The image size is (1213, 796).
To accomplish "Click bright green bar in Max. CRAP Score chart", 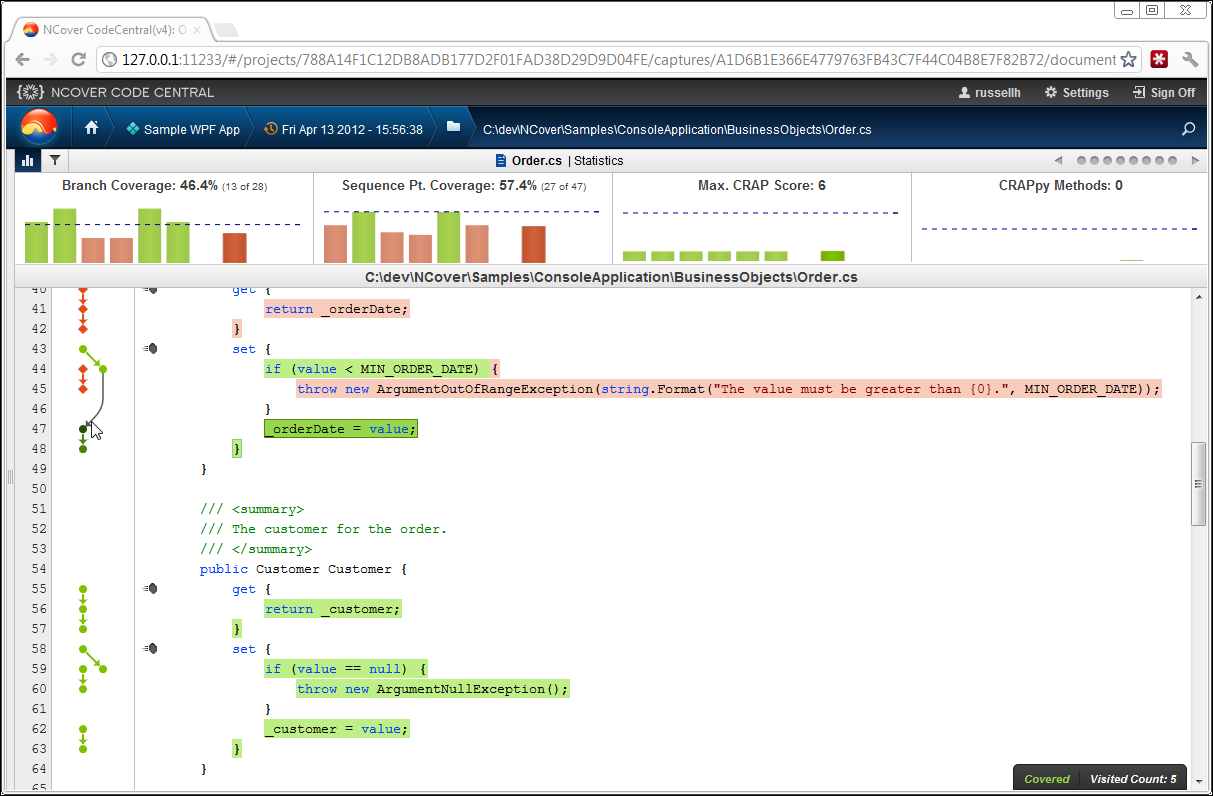I will [832, 256].
